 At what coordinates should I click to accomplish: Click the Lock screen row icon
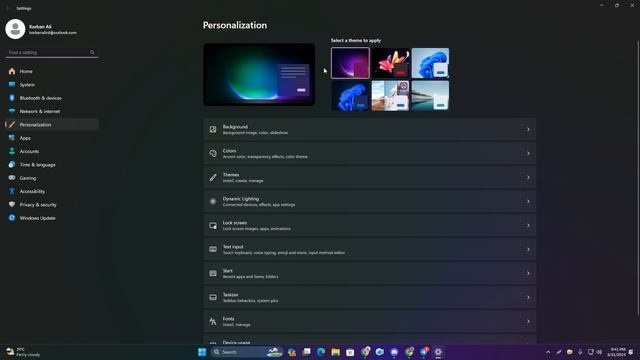click(213, 225)
